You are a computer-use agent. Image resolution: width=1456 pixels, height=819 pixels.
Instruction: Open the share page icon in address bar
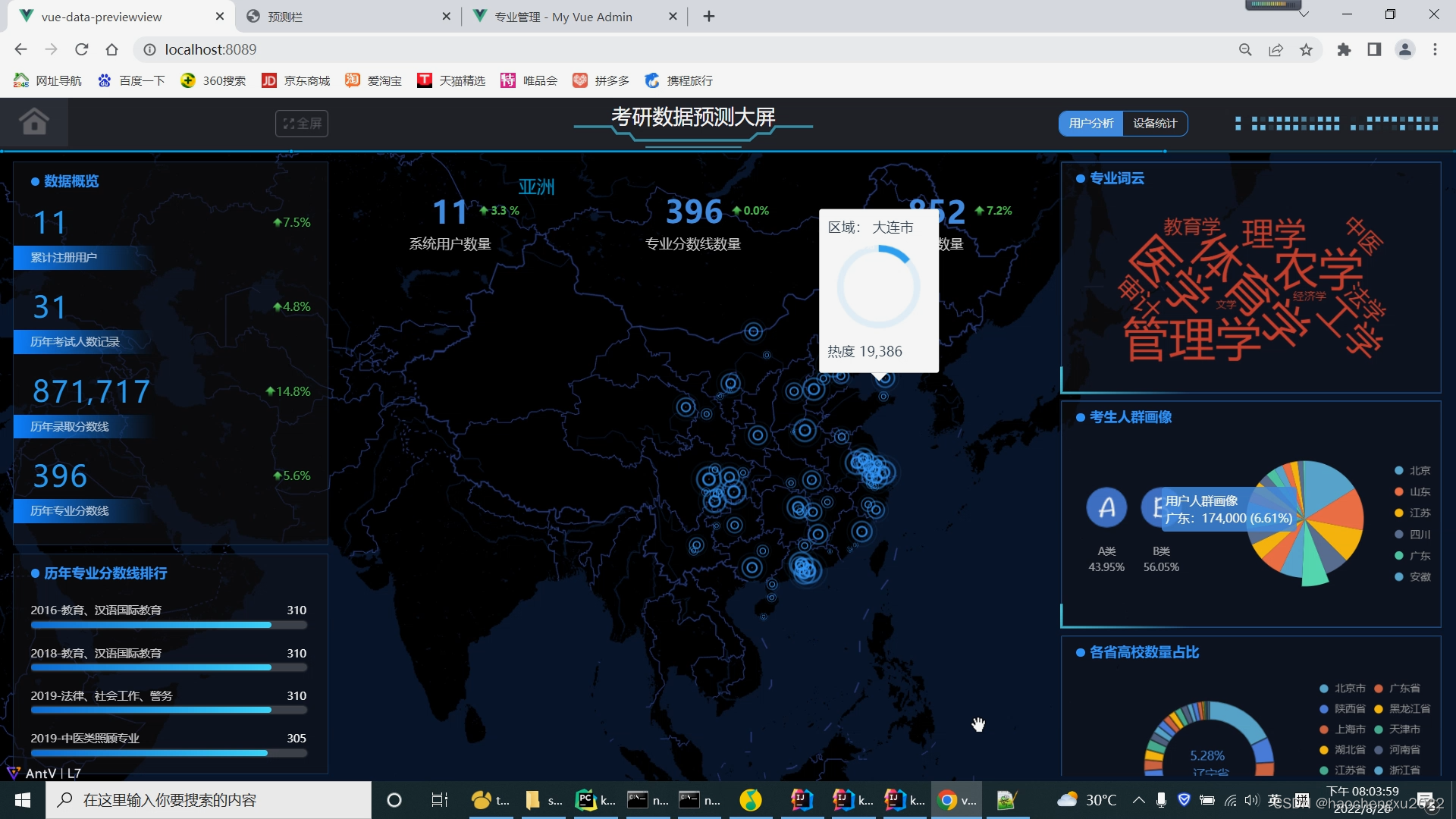(1276, 49)
